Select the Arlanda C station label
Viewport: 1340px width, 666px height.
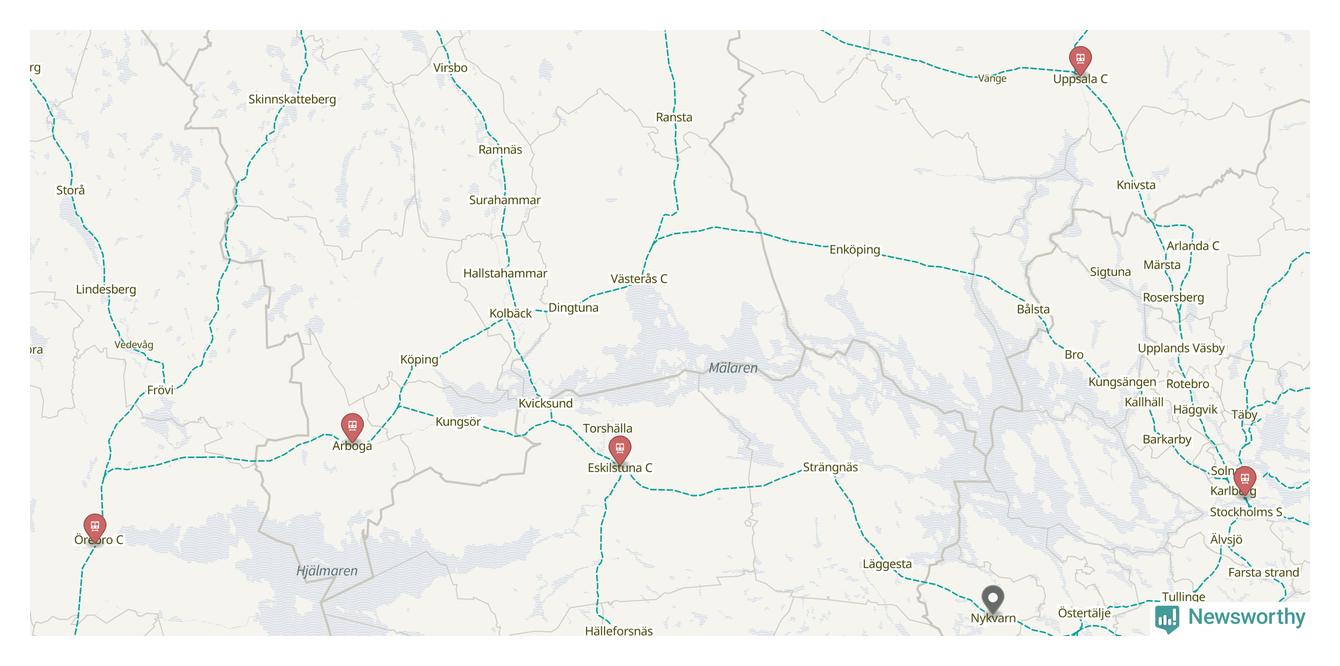(x=1193, y=246)
